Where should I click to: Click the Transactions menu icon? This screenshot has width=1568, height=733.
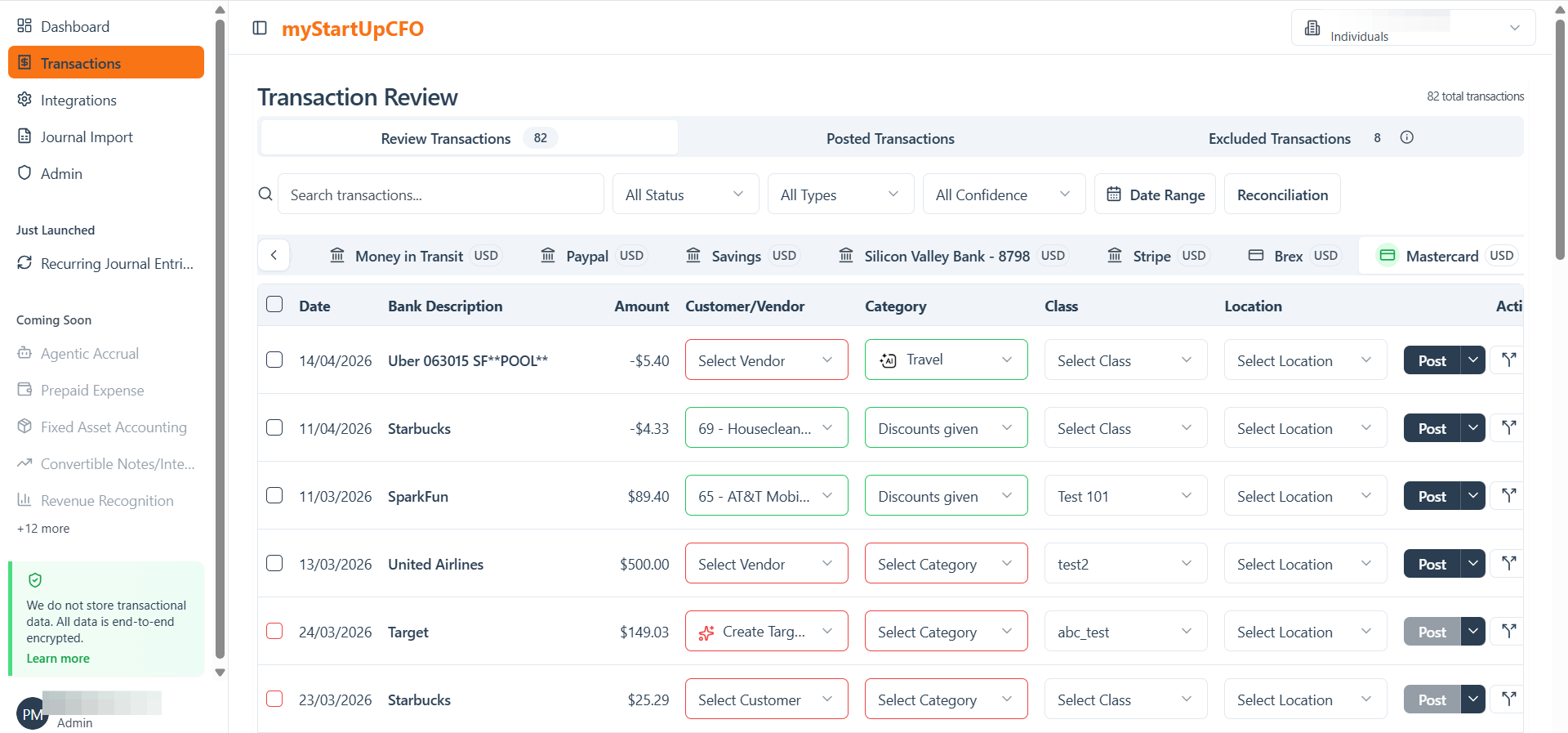click(x=24, y=63)
